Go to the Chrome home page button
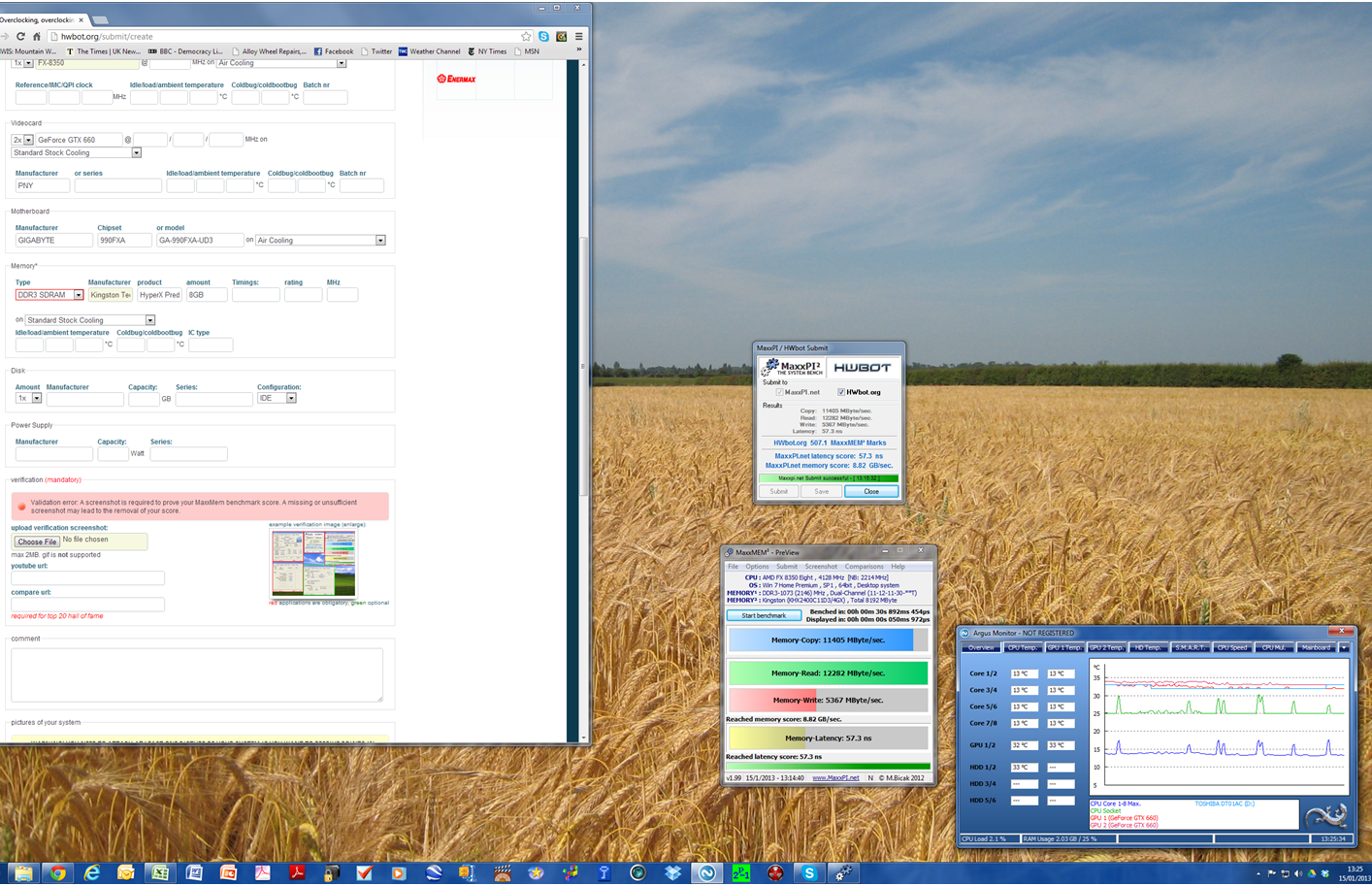 pos(37,37)
